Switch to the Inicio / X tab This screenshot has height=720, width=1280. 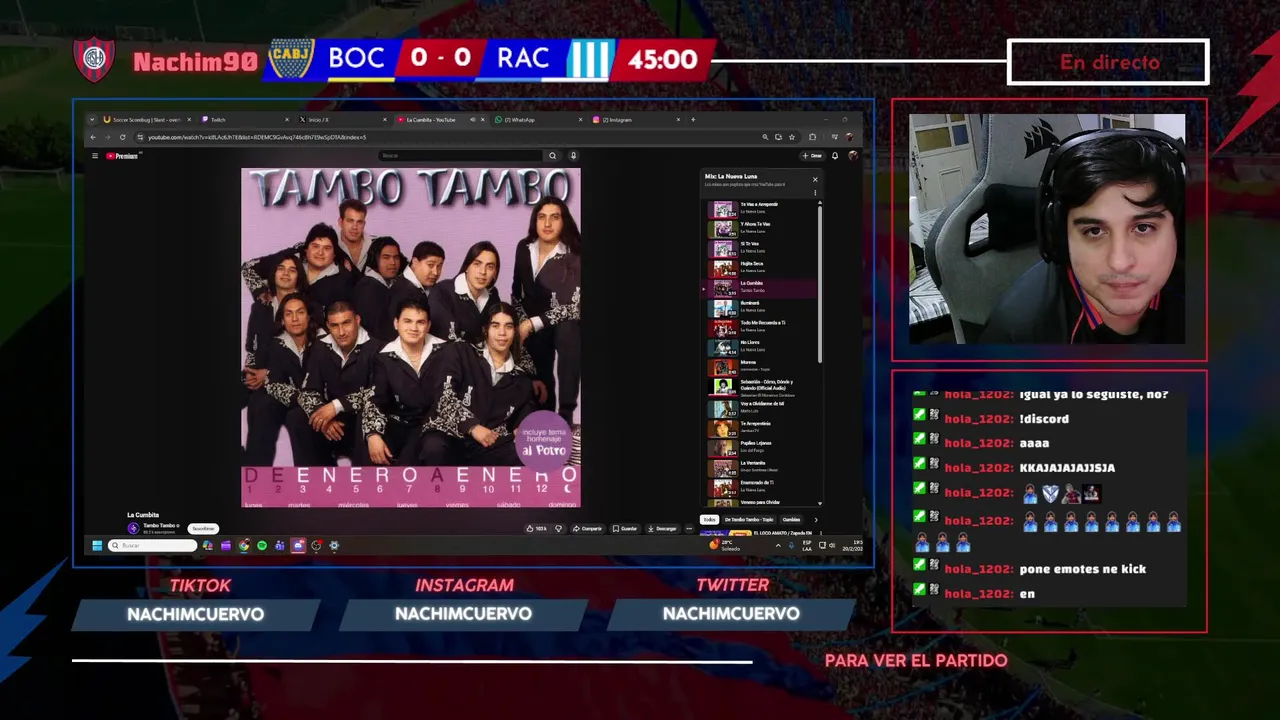tap(342, 120)
